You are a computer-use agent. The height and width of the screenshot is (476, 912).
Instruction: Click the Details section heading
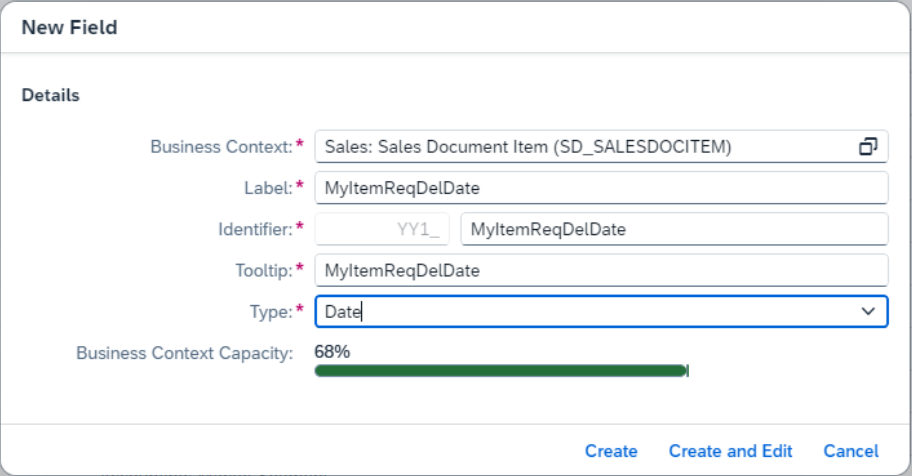click(51, 95)
